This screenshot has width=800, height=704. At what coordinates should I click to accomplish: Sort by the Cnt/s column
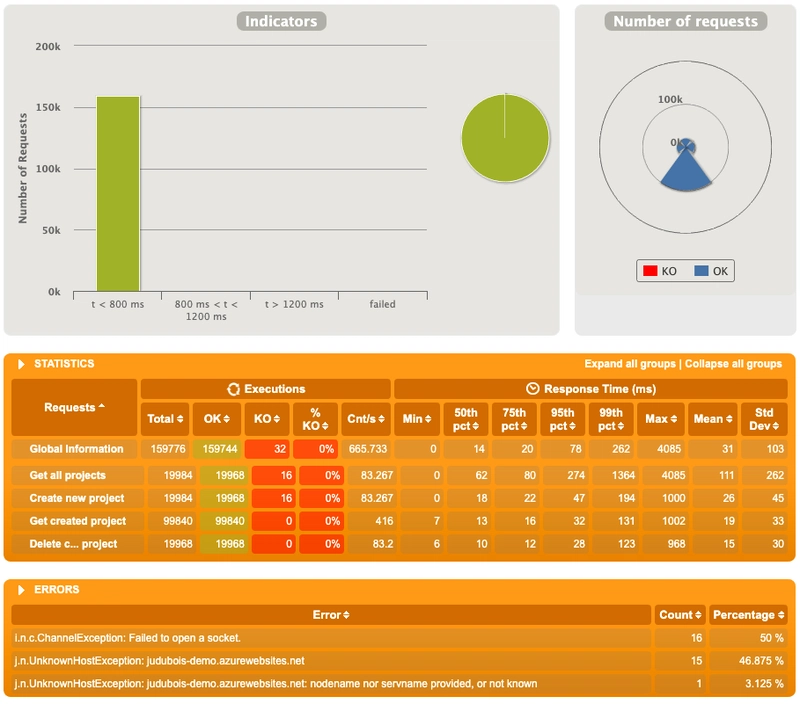pyautogui.click(x=366, y=419)
